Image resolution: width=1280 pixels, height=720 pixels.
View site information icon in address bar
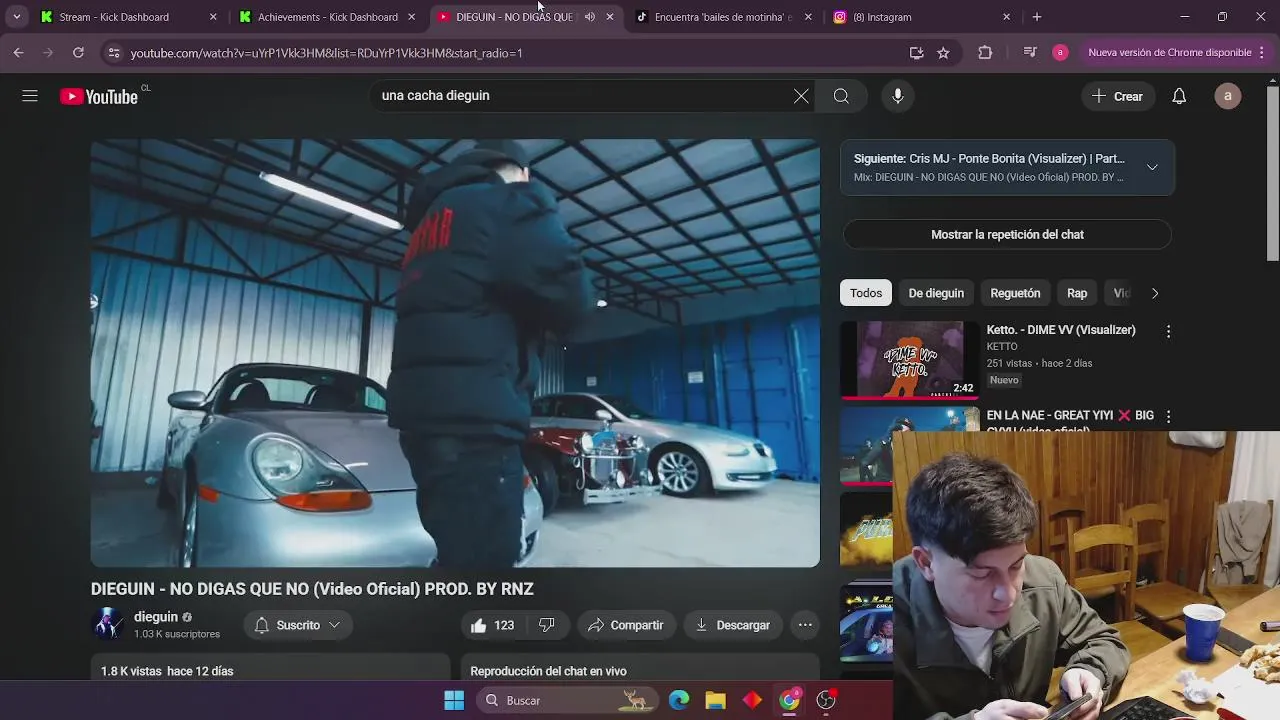click(x=113, y=52)
